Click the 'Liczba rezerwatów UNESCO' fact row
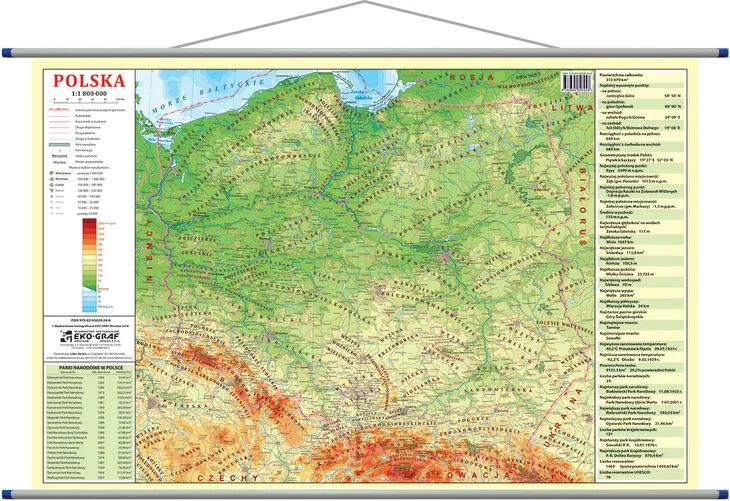The width and height of the screenshot is (730, 501). point(641,474)
